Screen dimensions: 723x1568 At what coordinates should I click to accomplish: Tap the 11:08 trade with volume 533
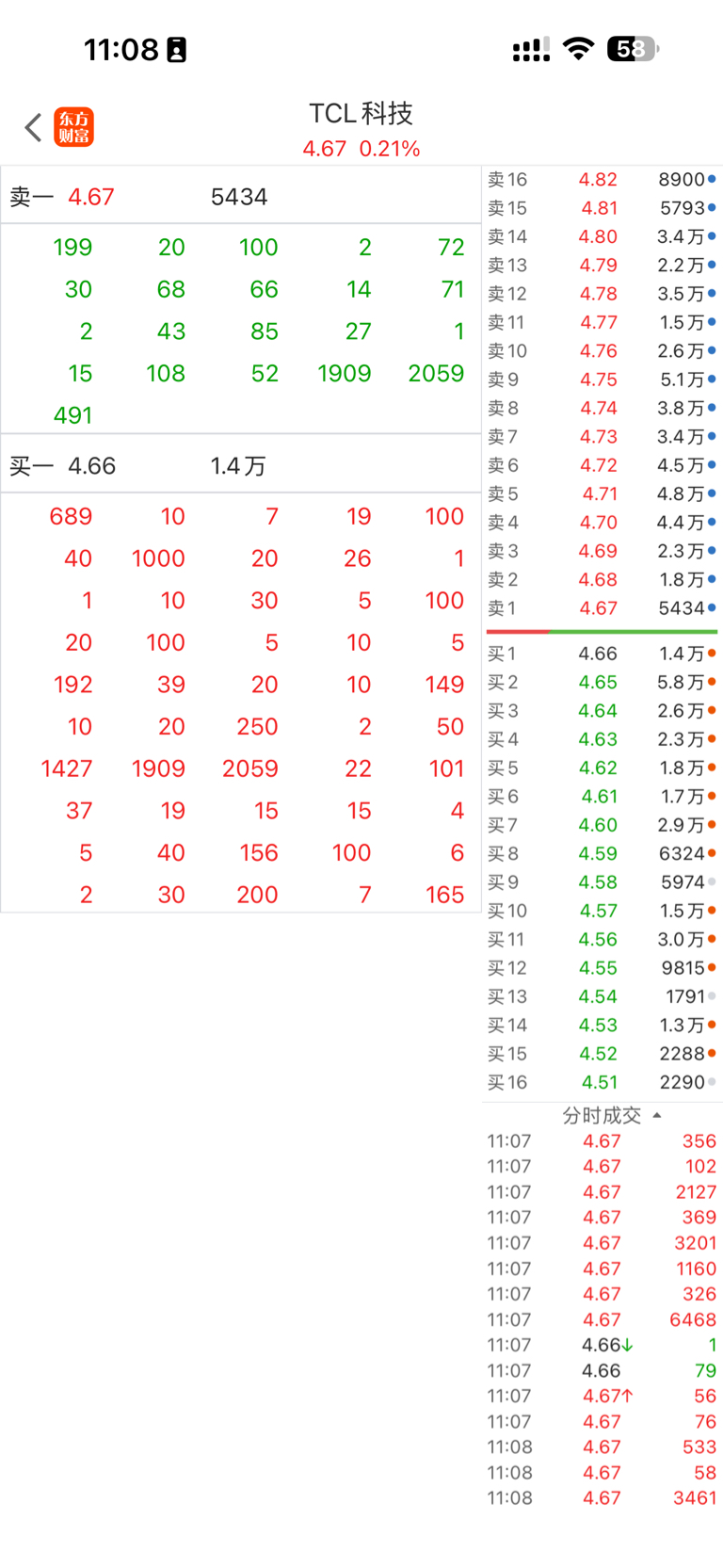pyautogui.click(x=602, y=1447)
